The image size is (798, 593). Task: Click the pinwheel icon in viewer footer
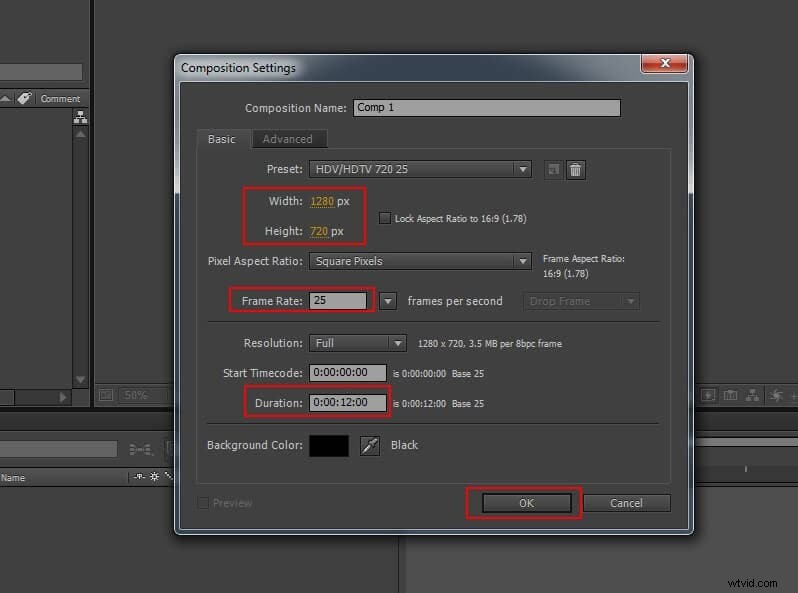tap(777, 395)
